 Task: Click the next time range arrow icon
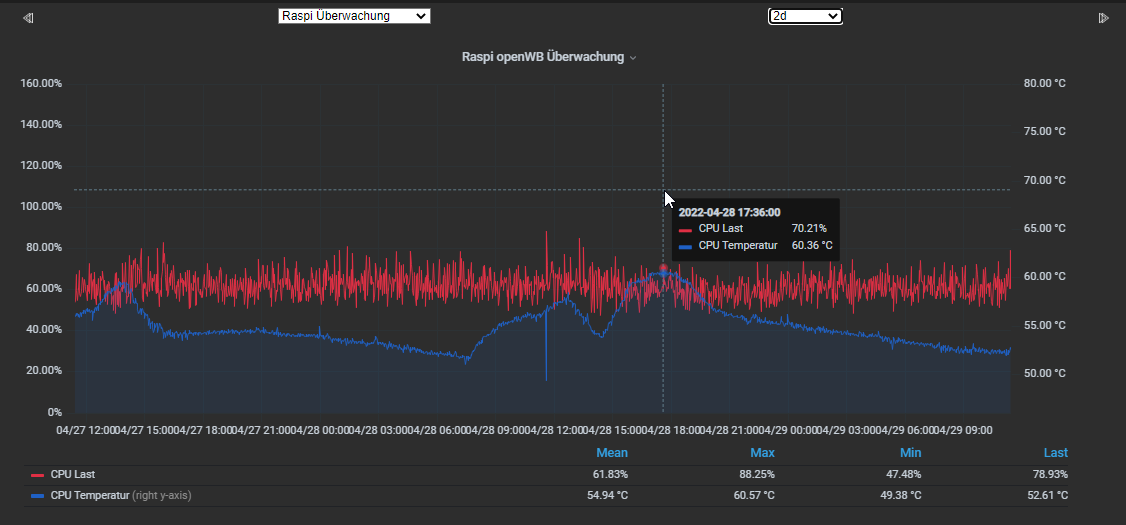(1104, 18)
